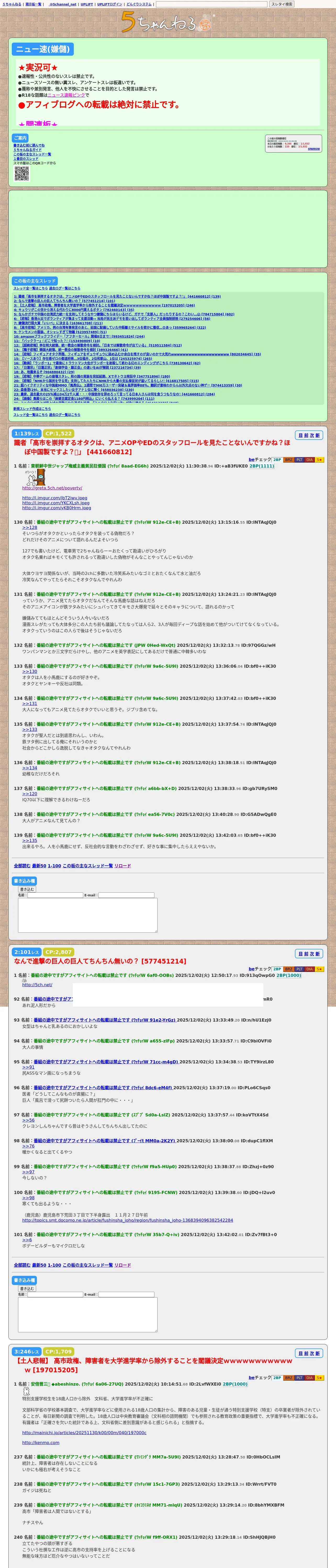336x1568 pixels.
Task: Click 最新50 under thread 1
Action: pos(39,866)
